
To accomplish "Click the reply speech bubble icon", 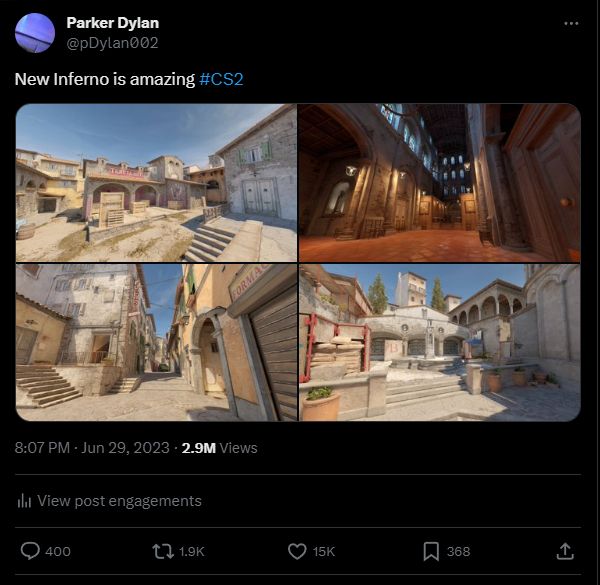I will coord(30,551).
